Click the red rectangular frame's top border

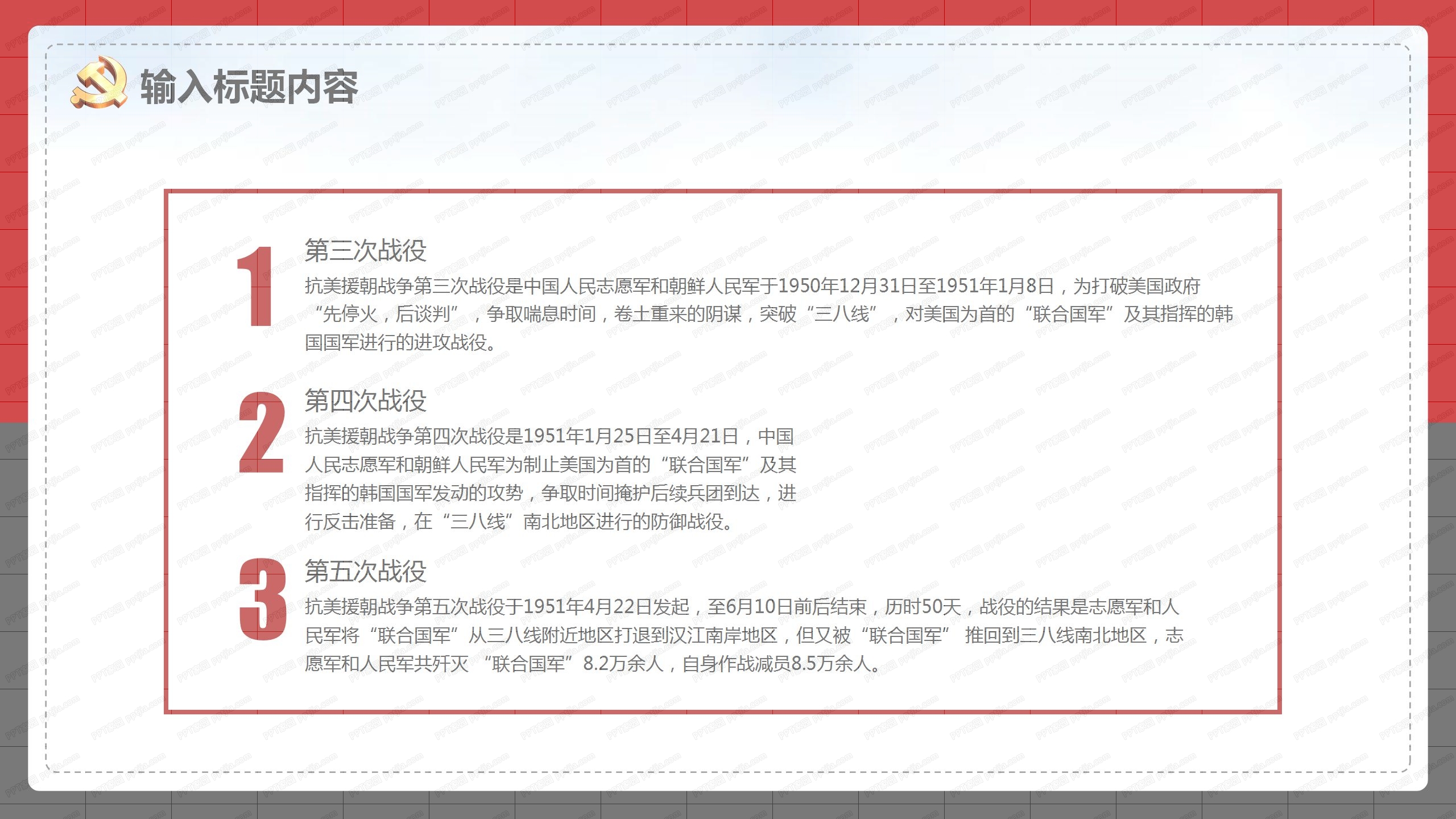click(722, 192)
